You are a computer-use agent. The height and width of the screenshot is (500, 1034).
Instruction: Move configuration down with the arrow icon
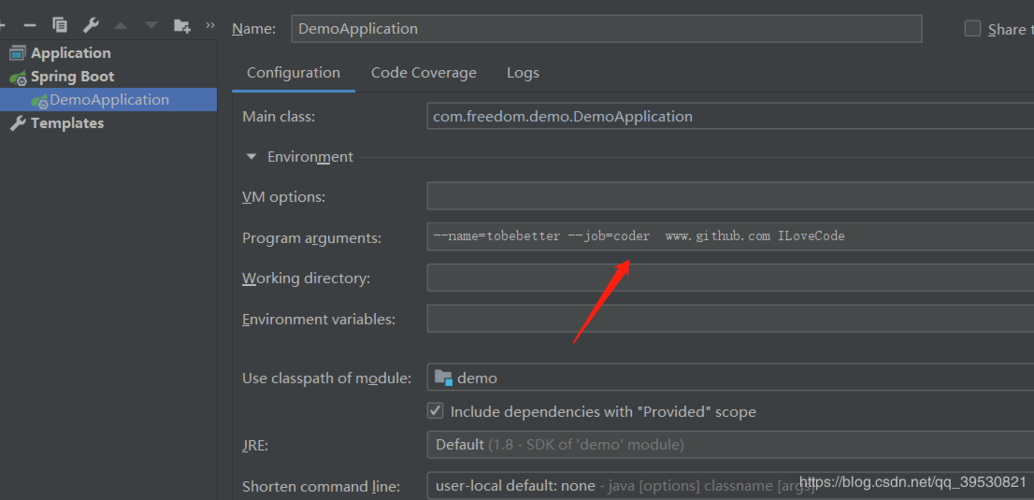pyautogui.click(x=151, y=26)
